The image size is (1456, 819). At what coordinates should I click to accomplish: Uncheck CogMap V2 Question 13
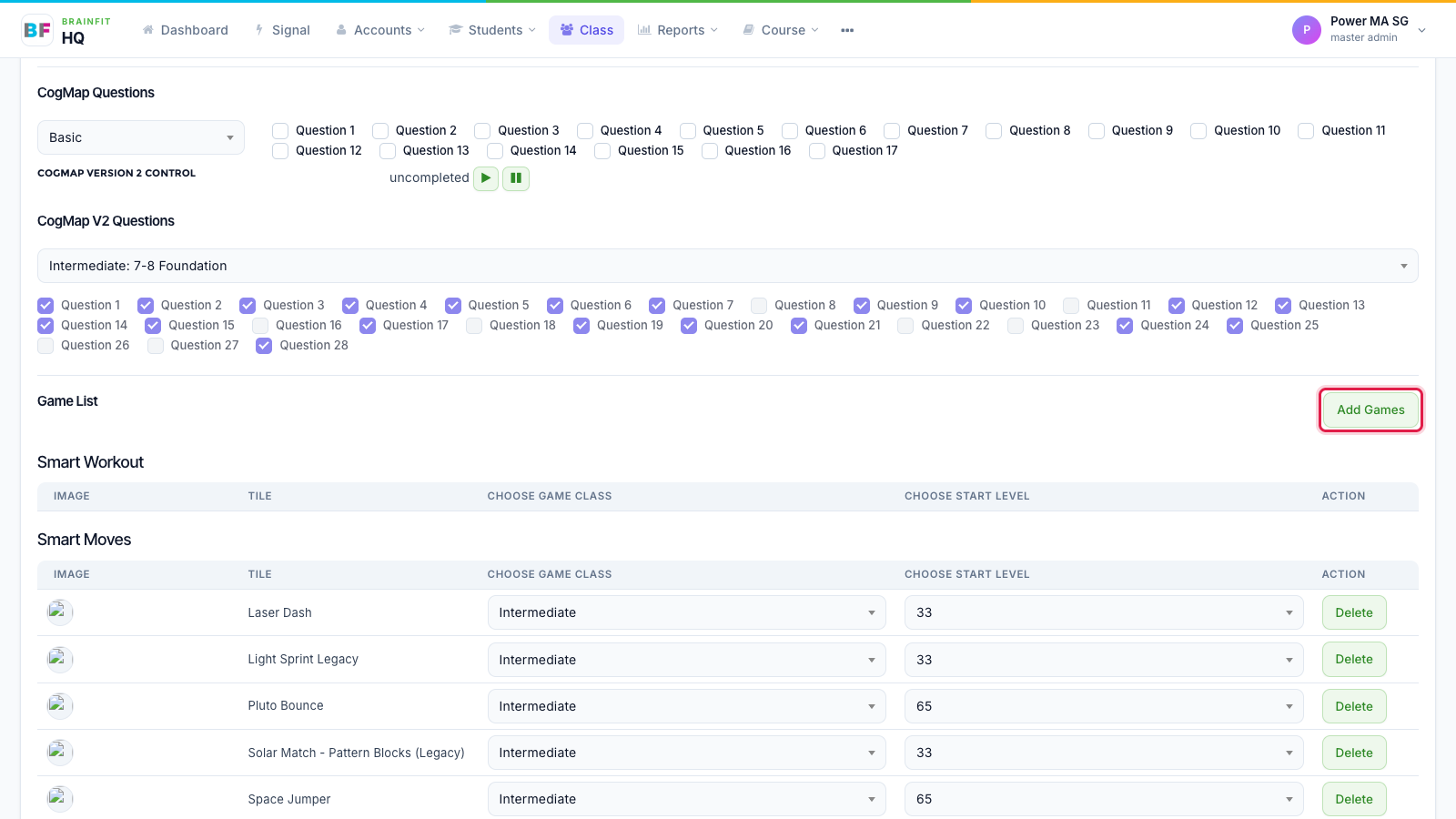click(x=1283, y=306)
